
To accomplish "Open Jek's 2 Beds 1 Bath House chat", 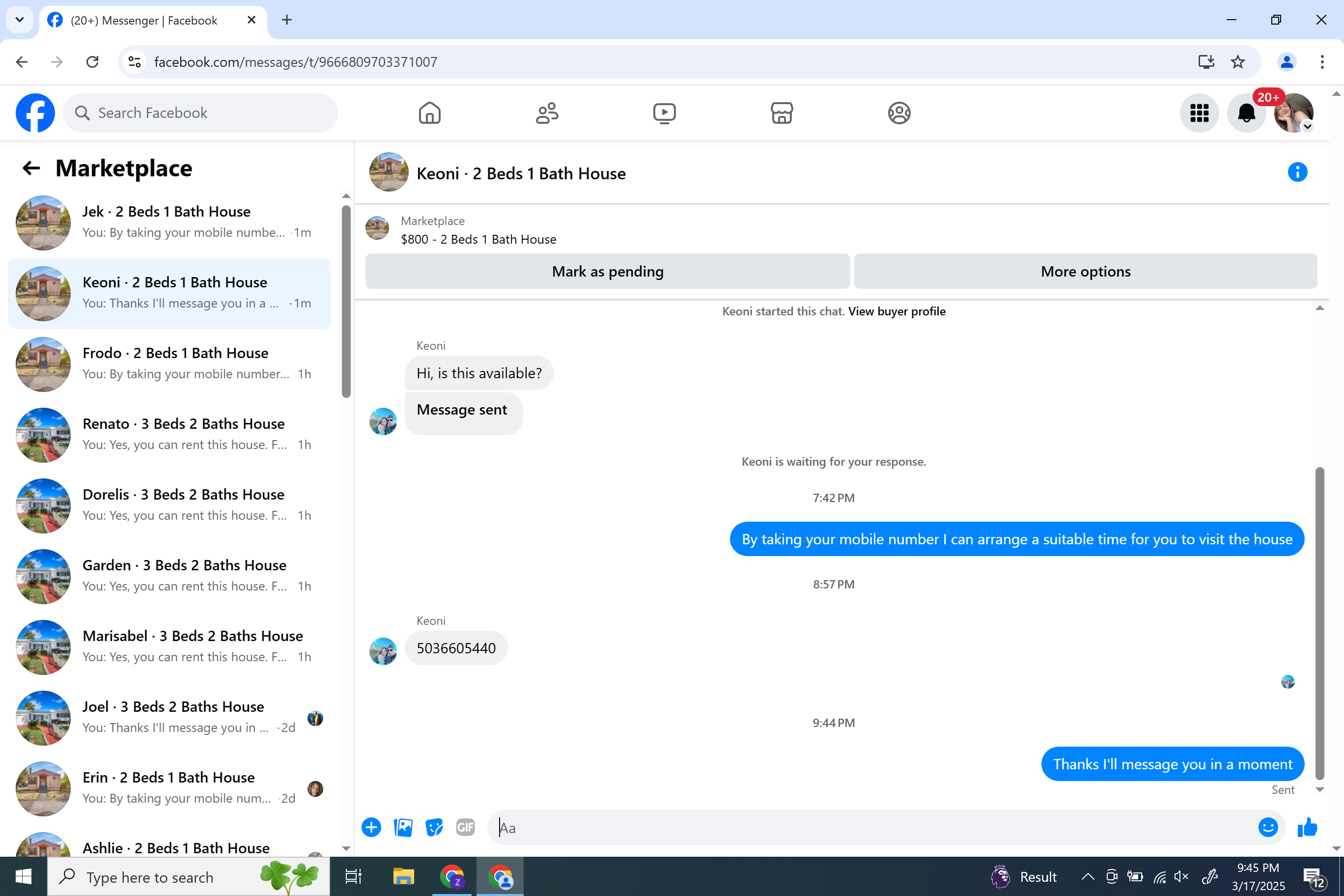I will [x=169, y=223].
